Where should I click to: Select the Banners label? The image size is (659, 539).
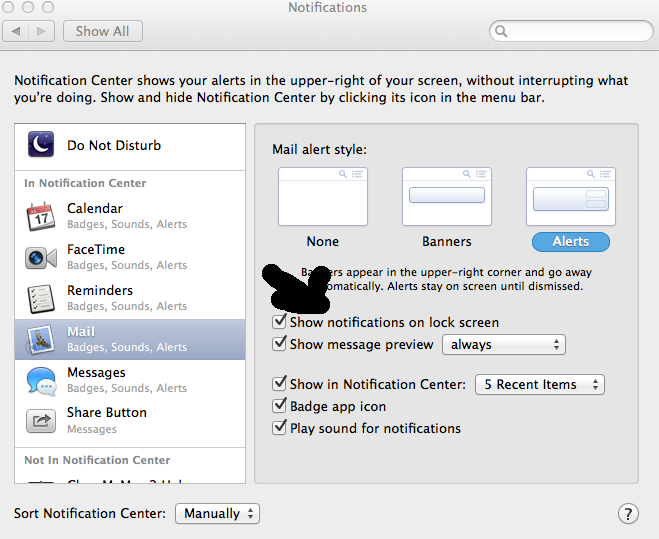coord(447,241)
